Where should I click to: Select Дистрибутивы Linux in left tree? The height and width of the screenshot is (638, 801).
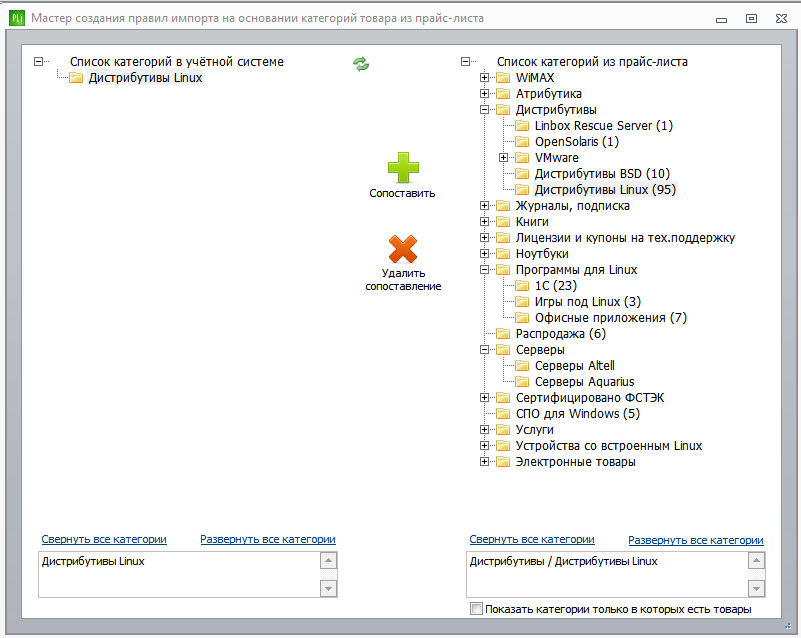click(146, 78)
